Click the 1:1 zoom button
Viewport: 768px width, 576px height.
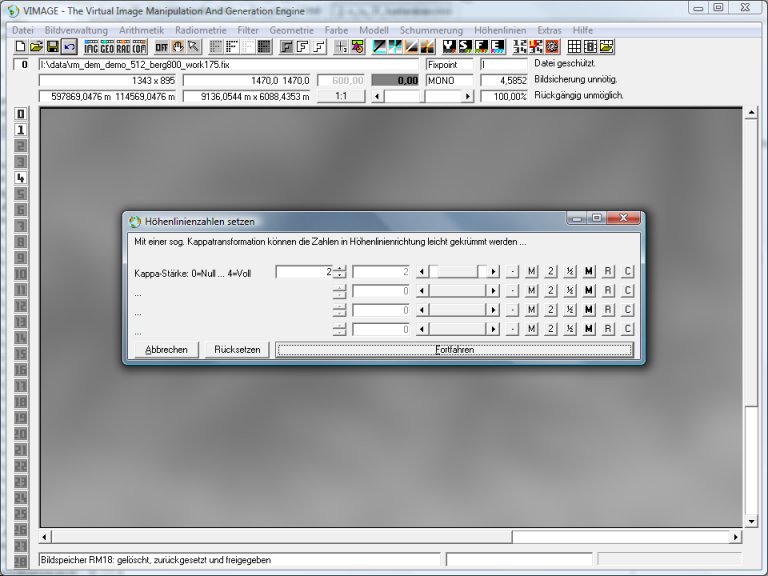pyautogui.click(x=340, y=97)
